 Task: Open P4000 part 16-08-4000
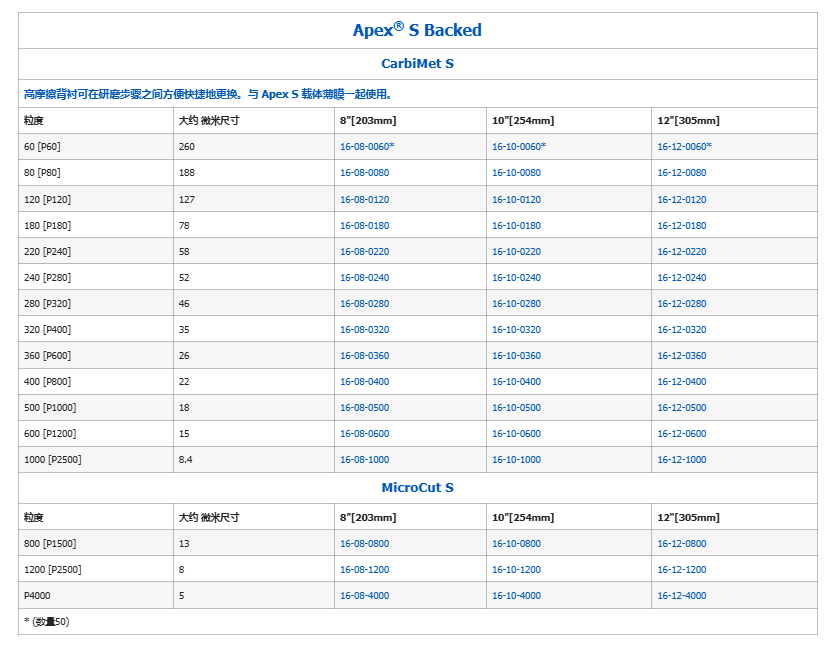364,596
